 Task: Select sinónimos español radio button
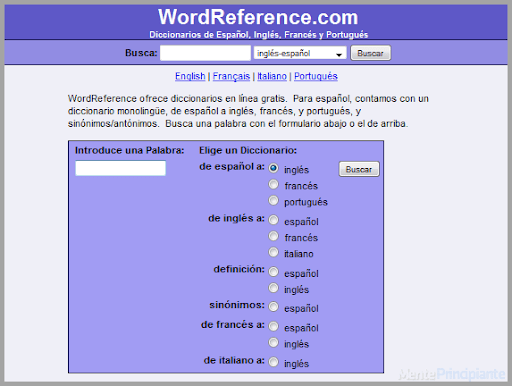(273, 307)
